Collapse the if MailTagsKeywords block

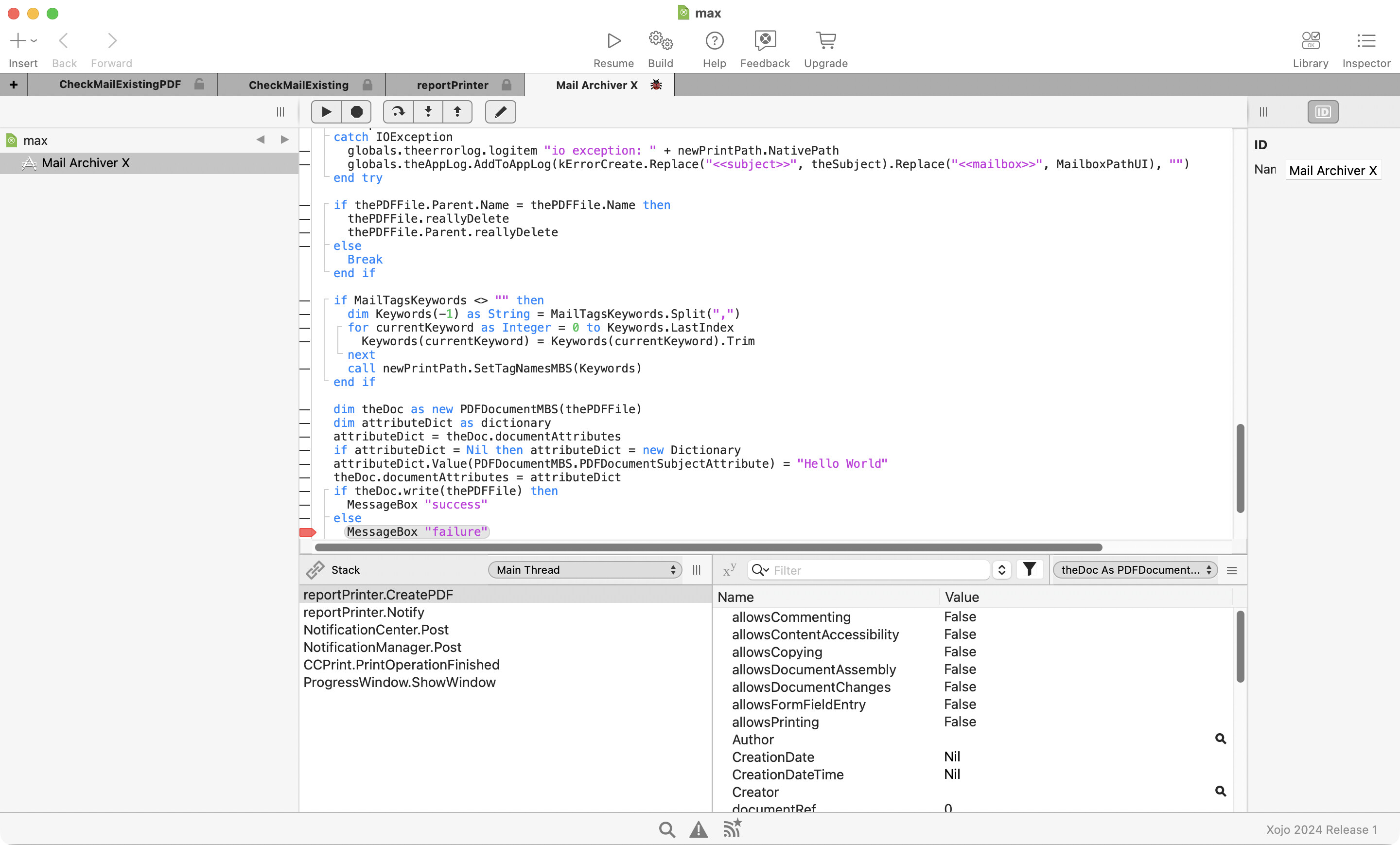coord(326,300)
